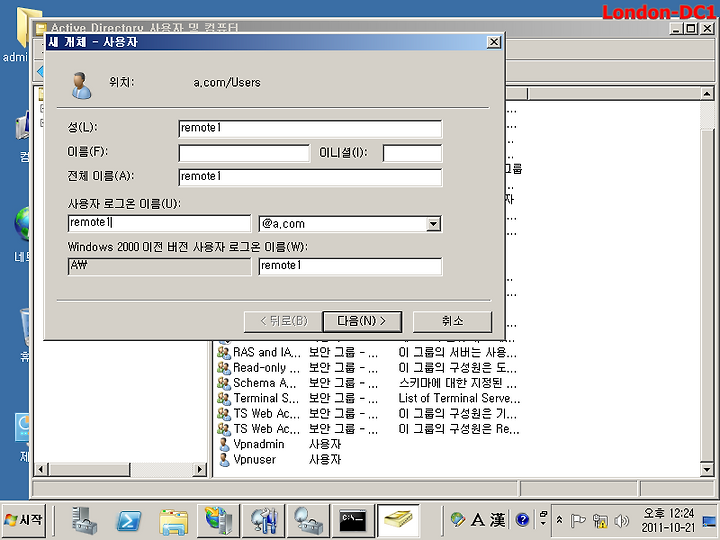The height and width of the screenshot is (540, 720).
Task: Click the Full name (전체 이름) field
Action: [x=310, y=177]
